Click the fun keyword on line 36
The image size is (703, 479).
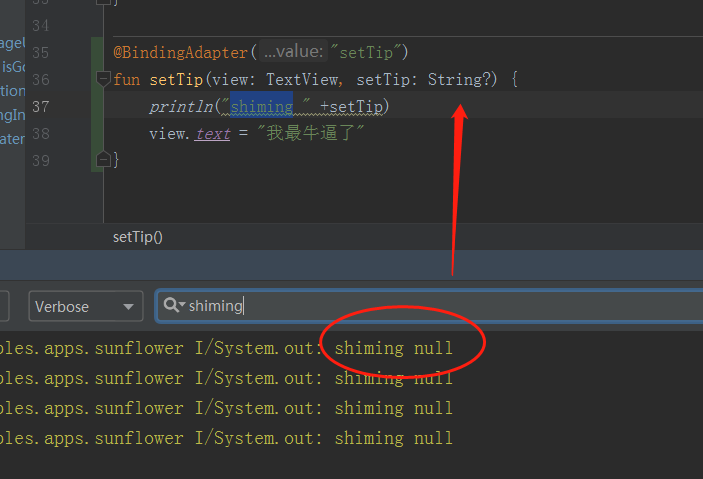click(x=126, y=79)
